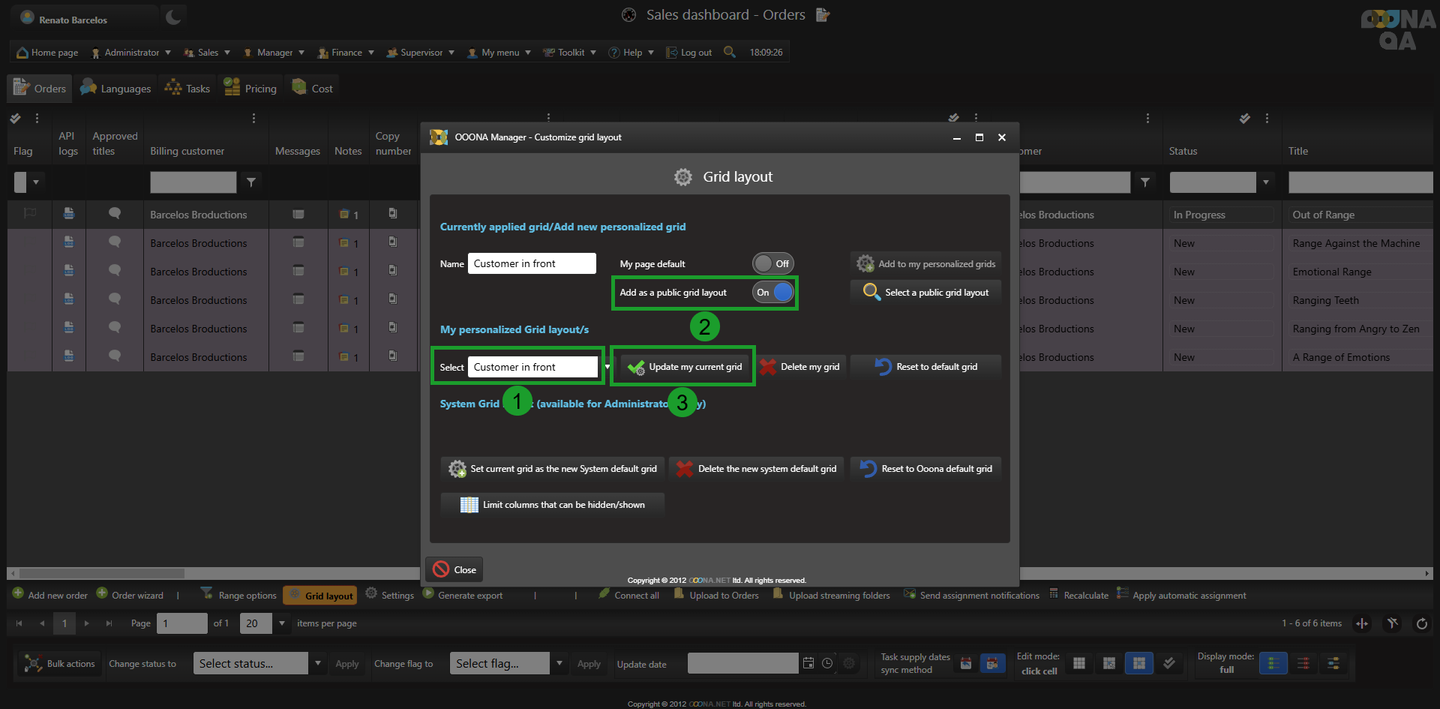Click the grid layout Name input field

[531, 263]
